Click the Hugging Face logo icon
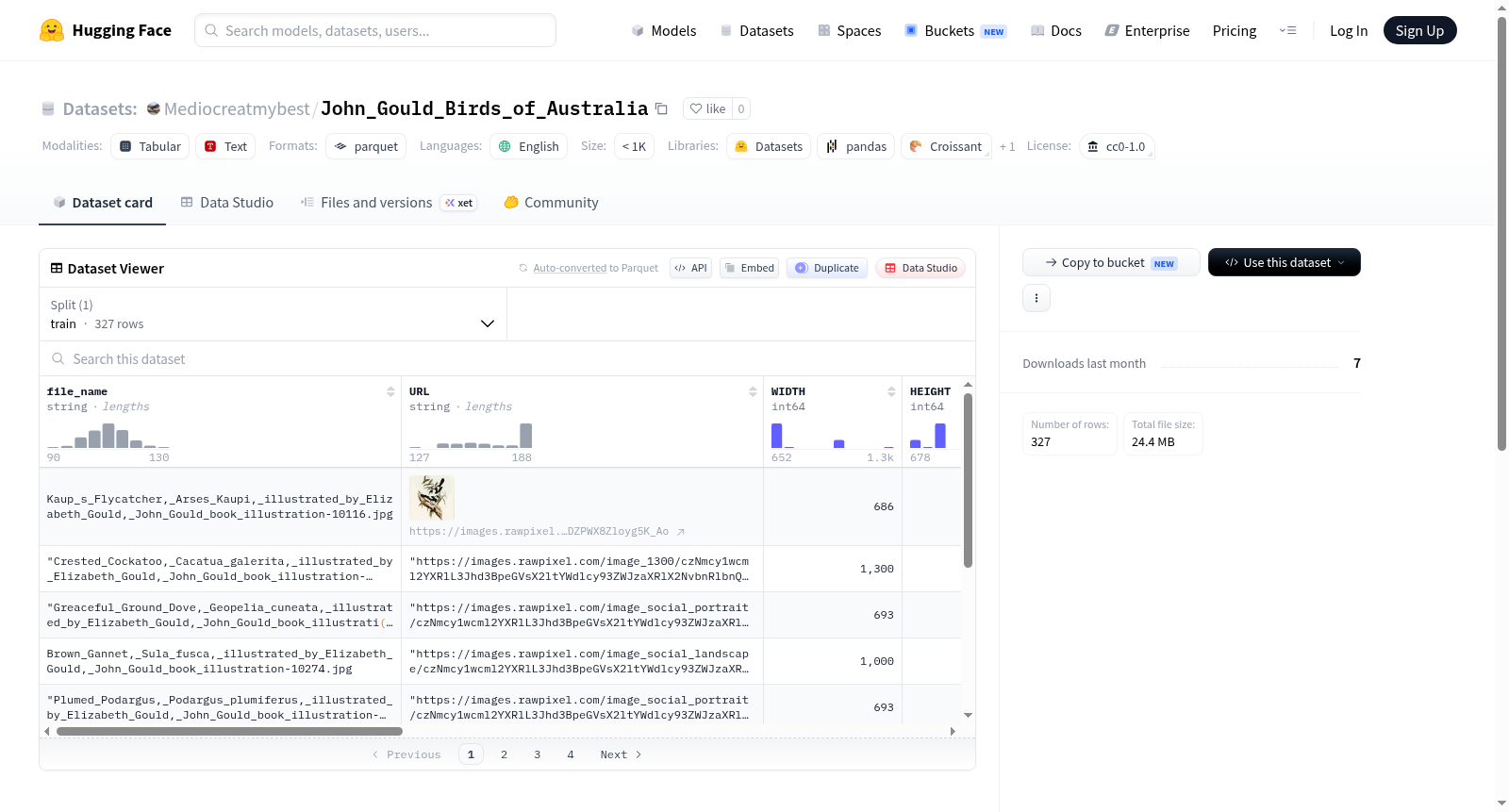The width and height of the screenshot is (1509, 812). [52, 30]
